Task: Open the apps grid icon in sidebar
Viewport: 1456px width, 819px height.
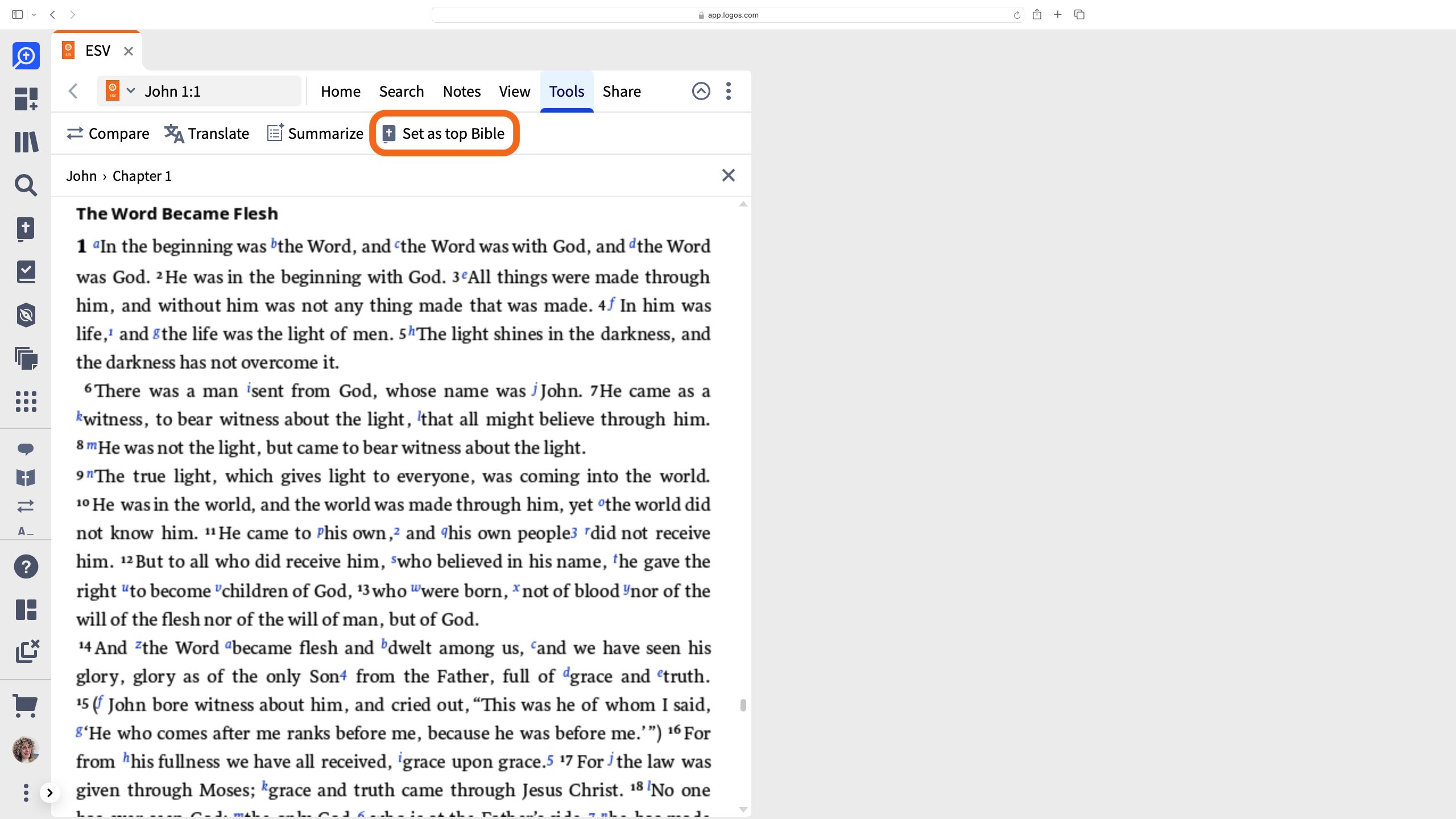Action: 26,402
